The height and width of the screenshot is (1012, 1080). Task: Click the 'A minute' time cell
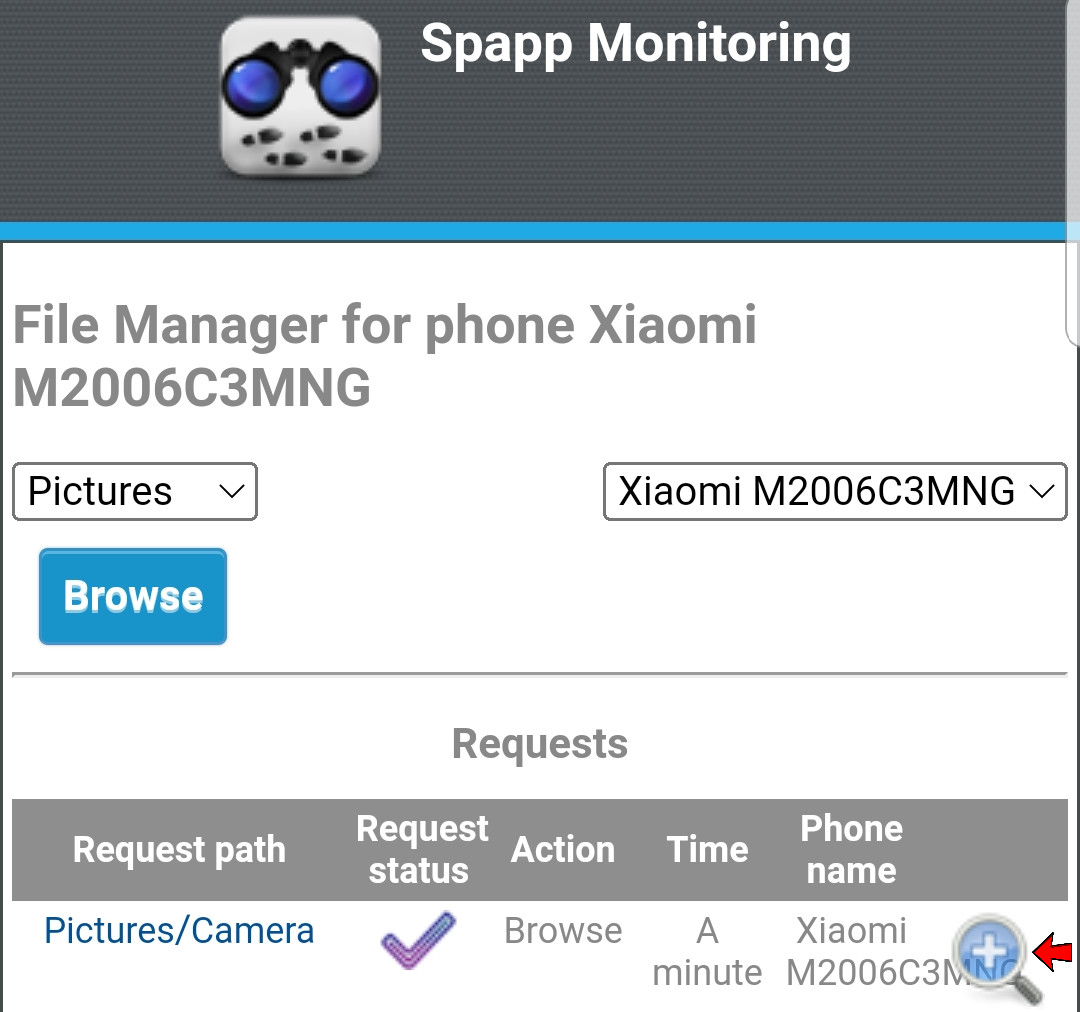tap(707, 951)
